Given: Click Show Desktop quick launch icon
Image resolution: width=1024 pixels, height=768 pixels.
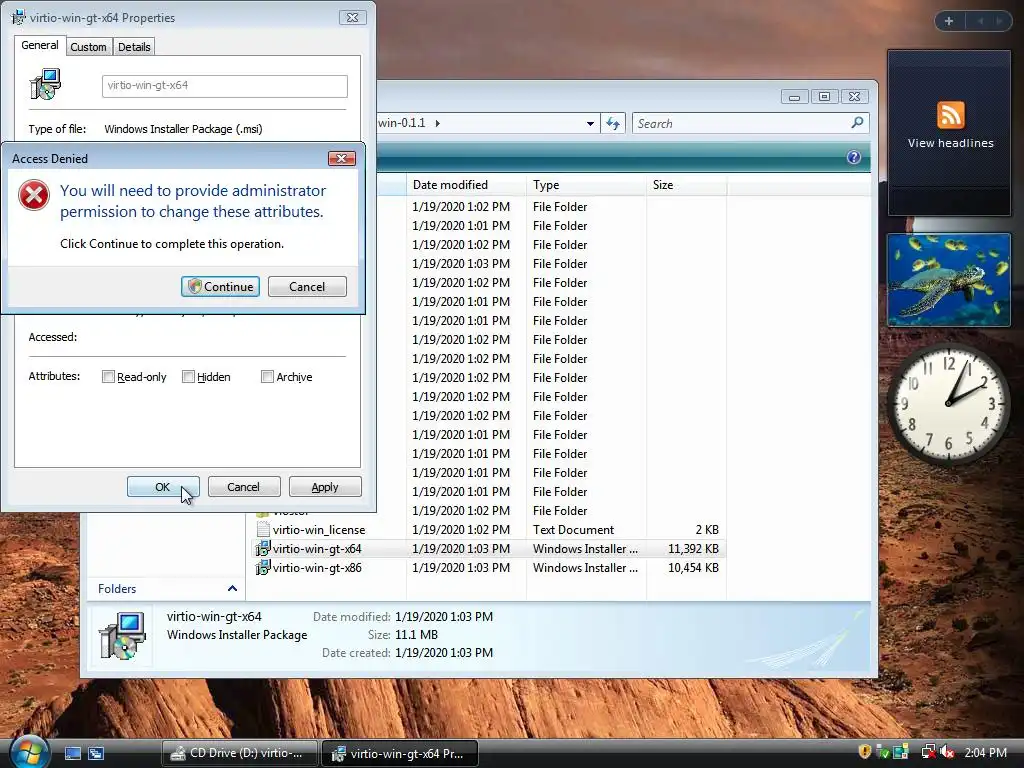Looking at the screenshot, I should [x=73, y=754].
